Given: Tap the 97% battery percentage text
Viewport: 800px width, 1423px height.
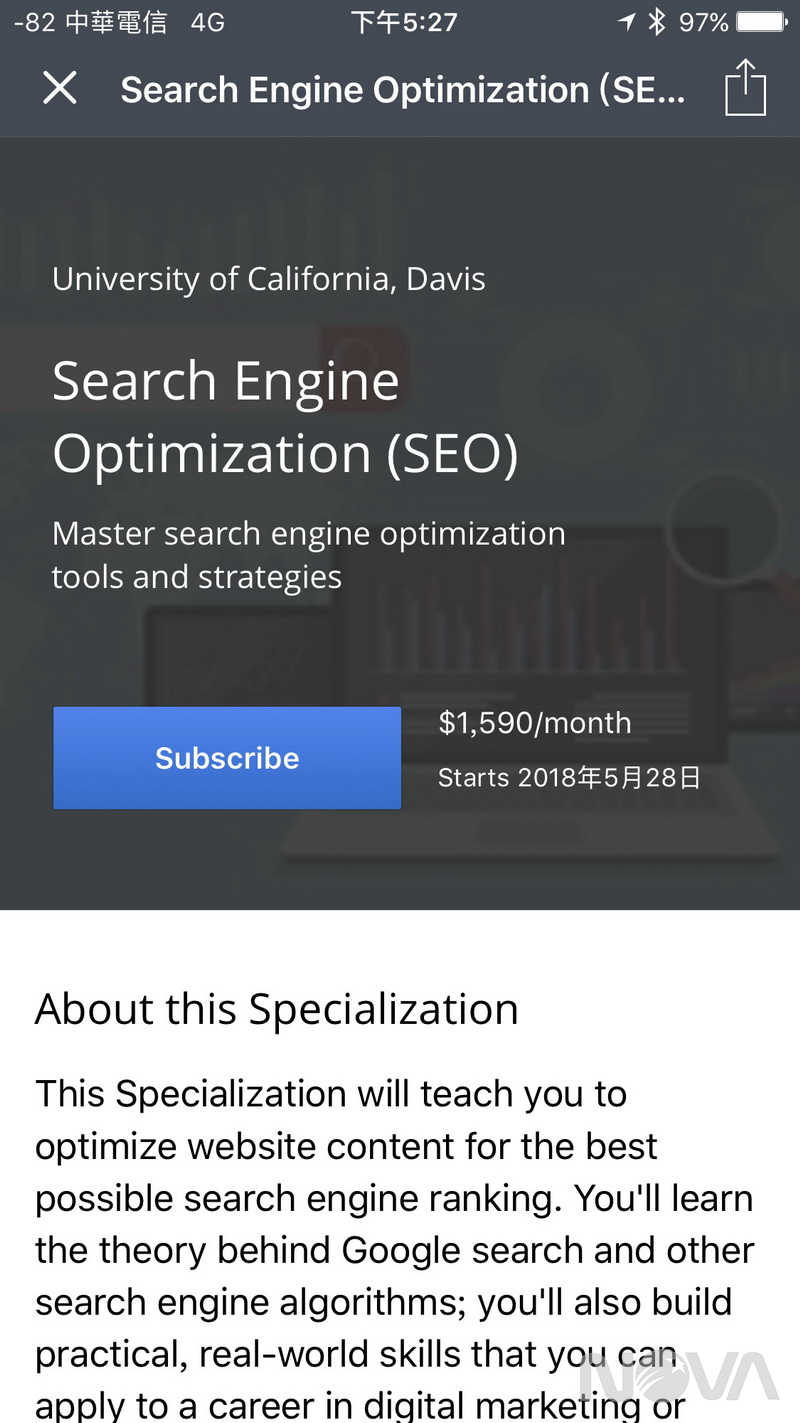Looking at the screenshot, I should (703, 22).
